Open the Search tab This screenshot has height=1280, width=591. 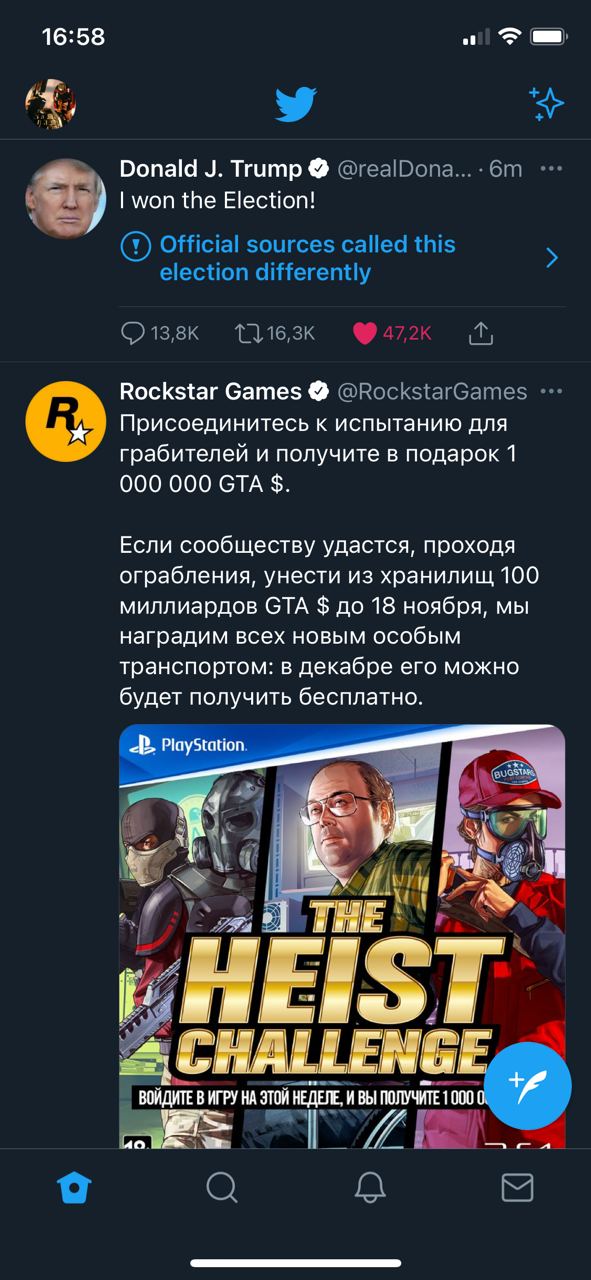[x=222, y=1187]
